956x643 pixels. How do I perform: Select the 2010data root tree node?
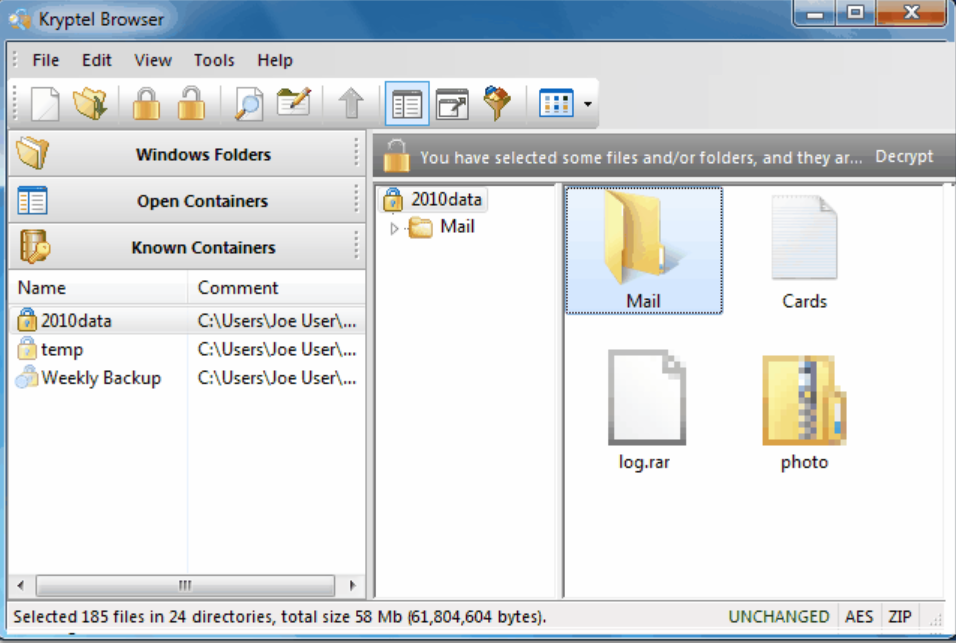click(x=432, y=199)
